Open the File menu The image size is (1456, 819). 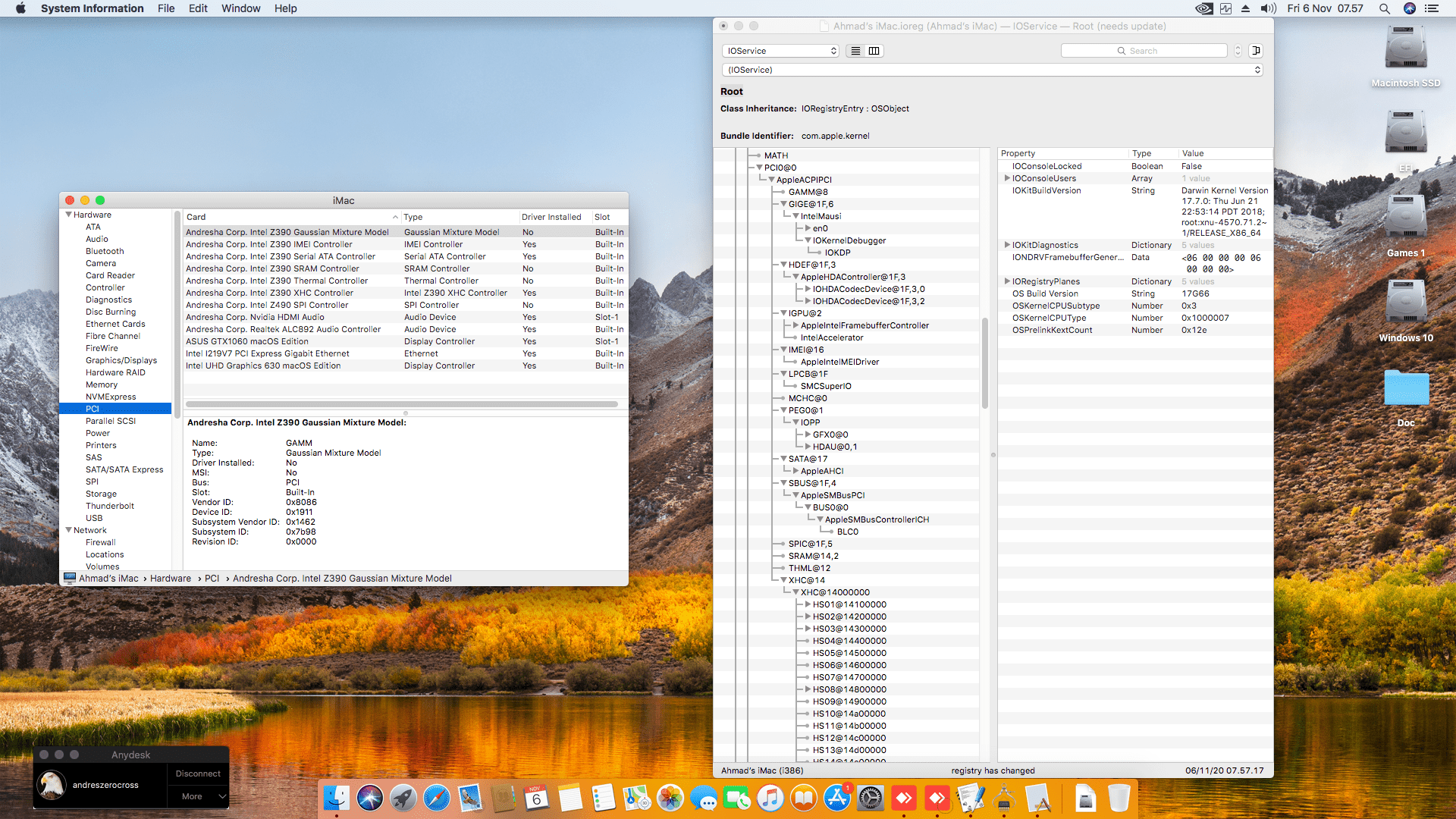pos(166,8)
